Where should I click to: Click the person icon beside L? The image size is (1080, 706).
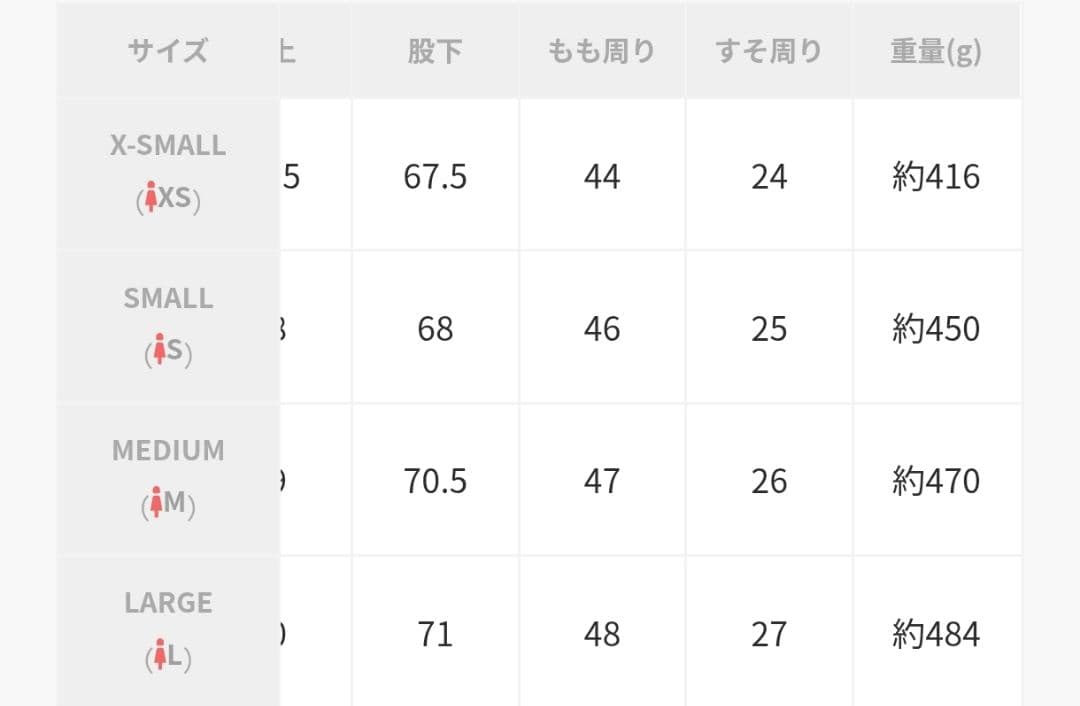[x=158, y=656]
